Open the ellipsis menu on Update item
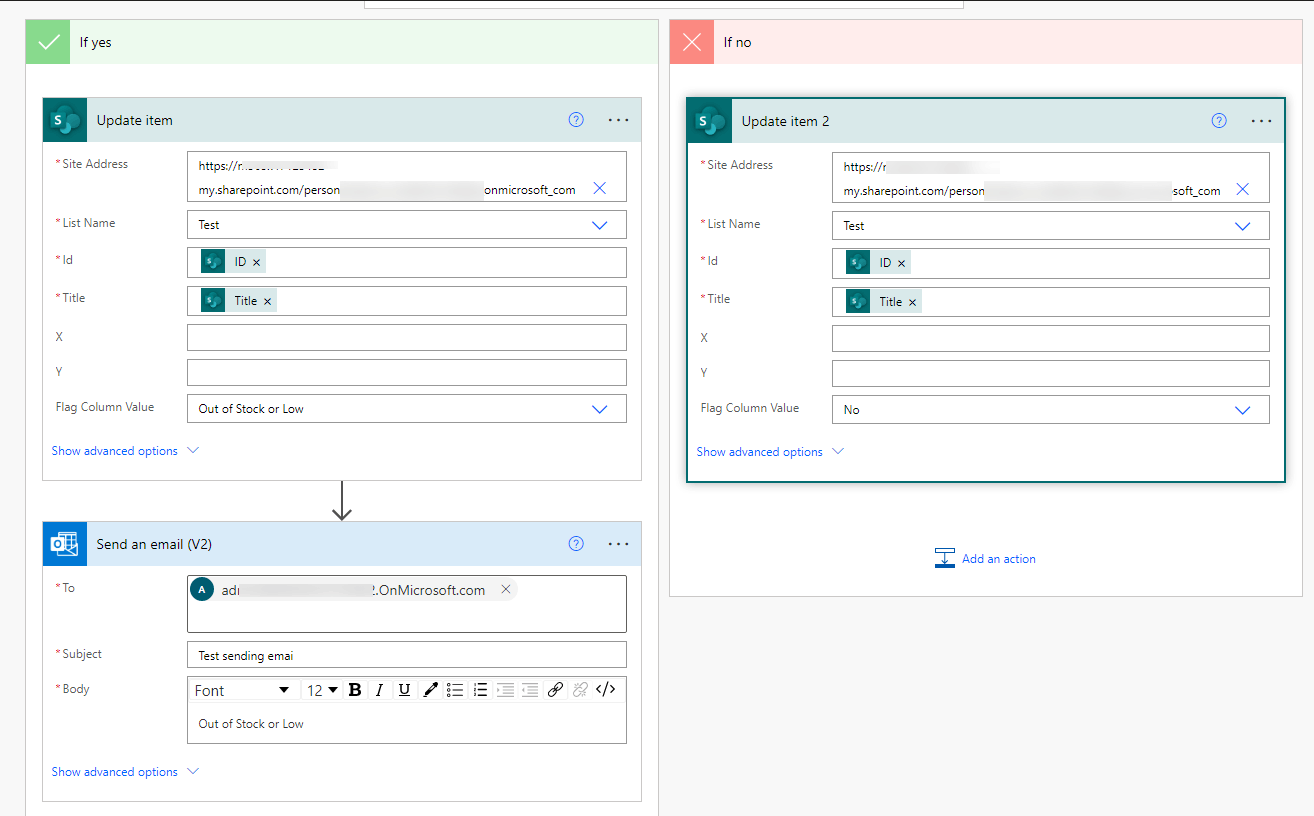The height and width of the screenshot is (816, 1314). coord(618,120)
